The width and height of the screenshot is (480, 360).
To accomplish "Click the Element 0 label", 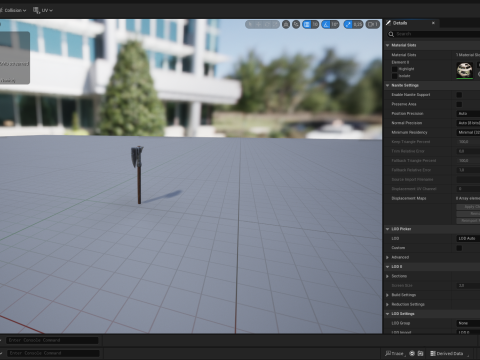I will pos(400,62).
